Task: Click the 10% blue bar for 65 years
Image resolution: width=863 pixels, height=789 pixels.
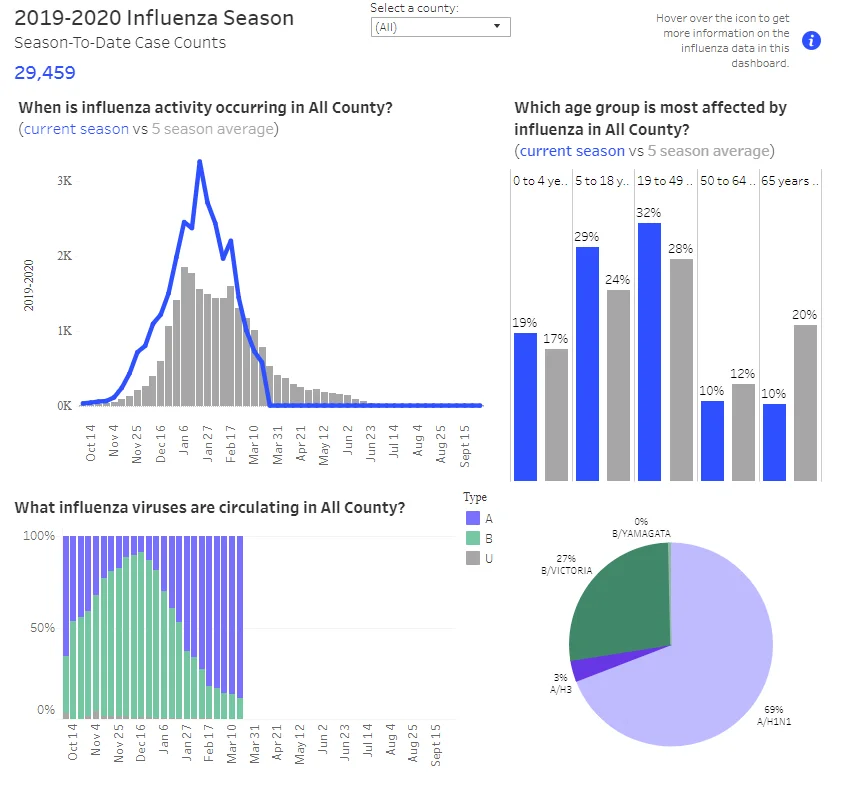Action: coord(774,442)
